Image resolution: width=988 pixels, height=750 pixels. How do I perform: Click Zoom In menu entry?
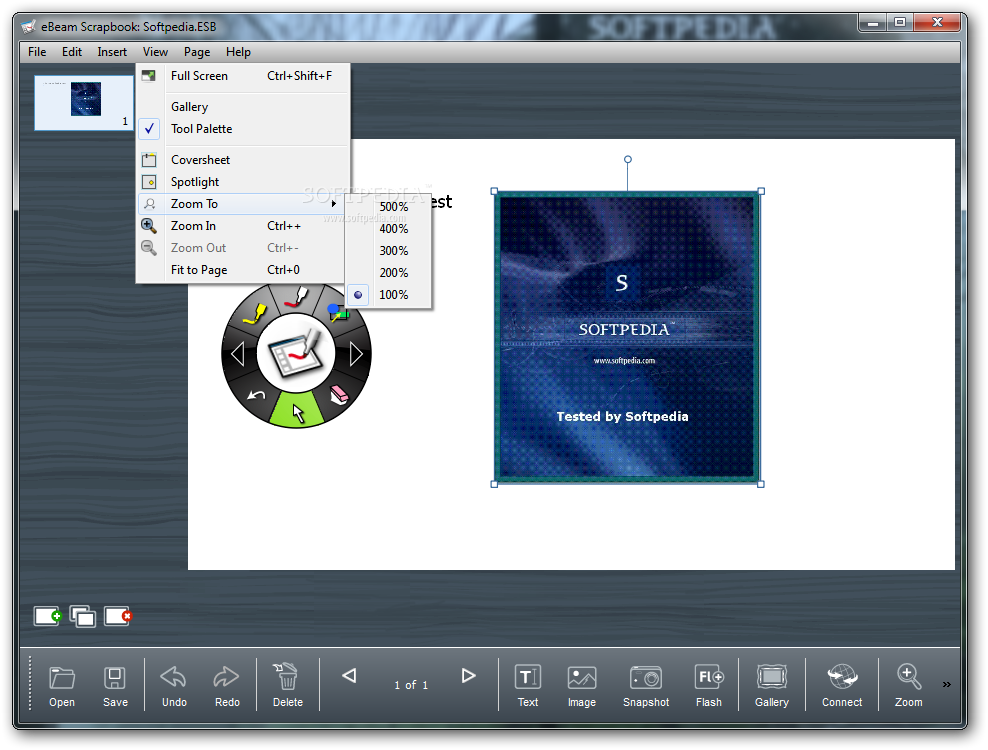243,226
